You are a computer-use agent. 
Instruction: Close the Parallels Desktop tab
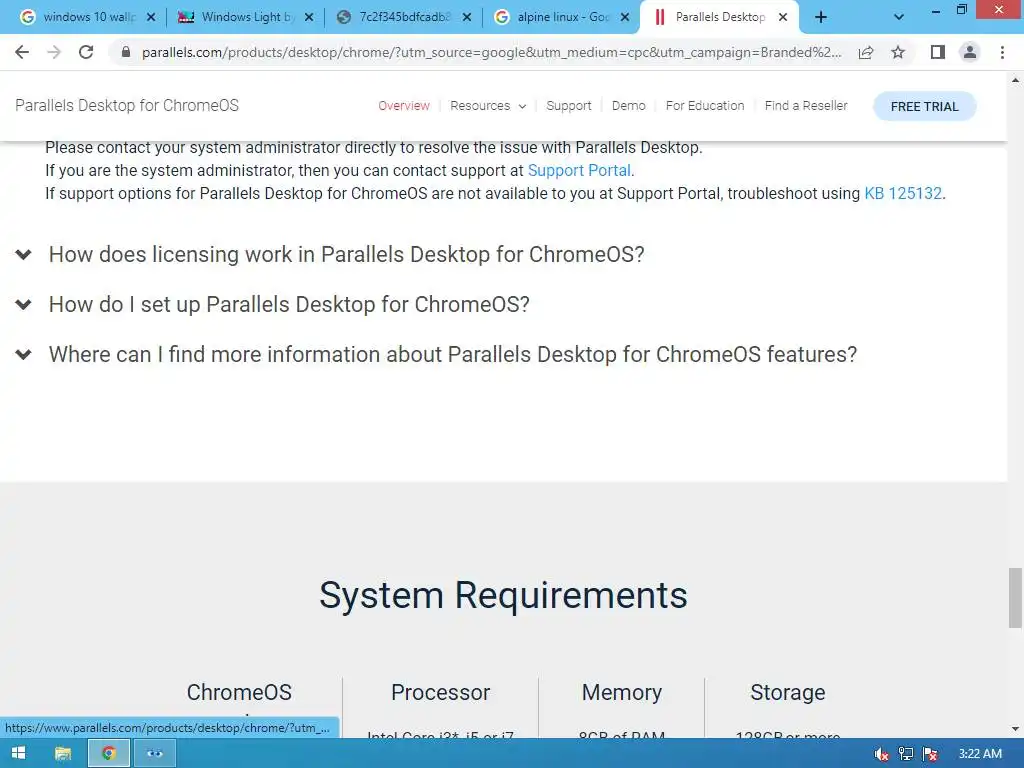click(x=783, y=17)
